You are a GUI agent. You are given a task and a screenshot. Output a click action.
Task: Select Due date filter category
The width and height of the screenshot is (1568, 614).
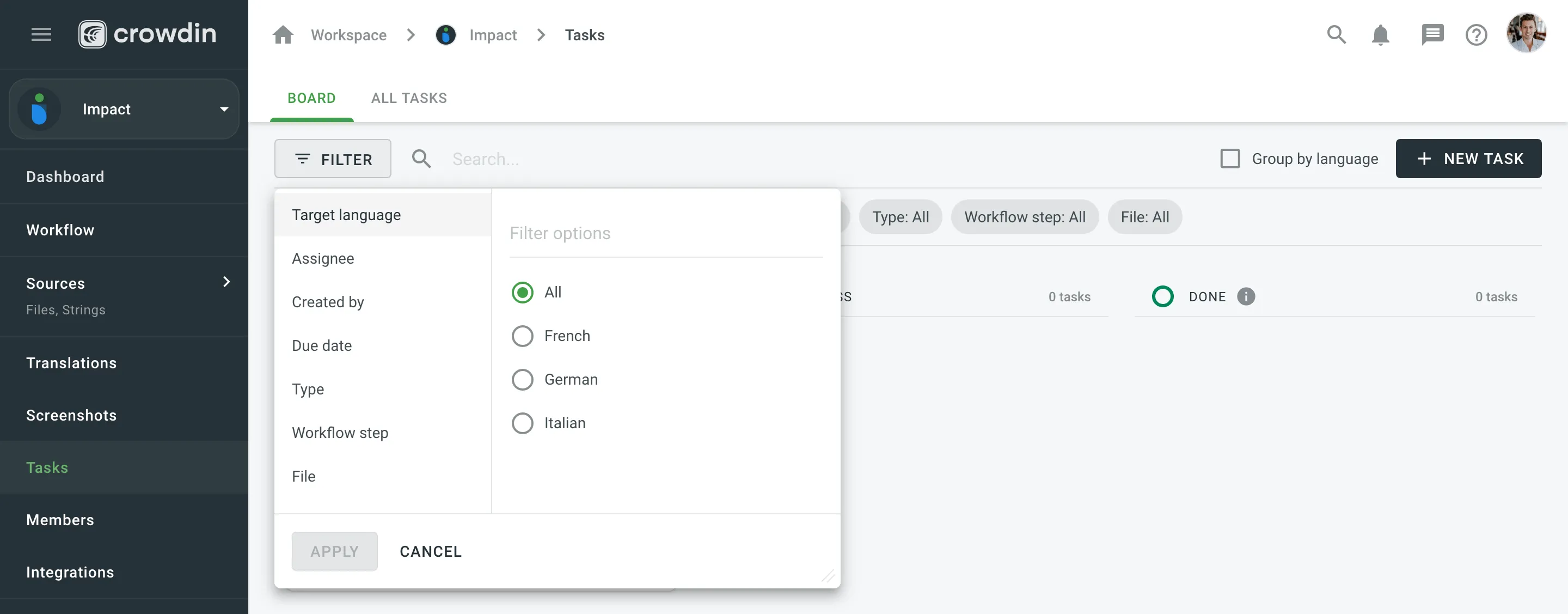(383, 346)
